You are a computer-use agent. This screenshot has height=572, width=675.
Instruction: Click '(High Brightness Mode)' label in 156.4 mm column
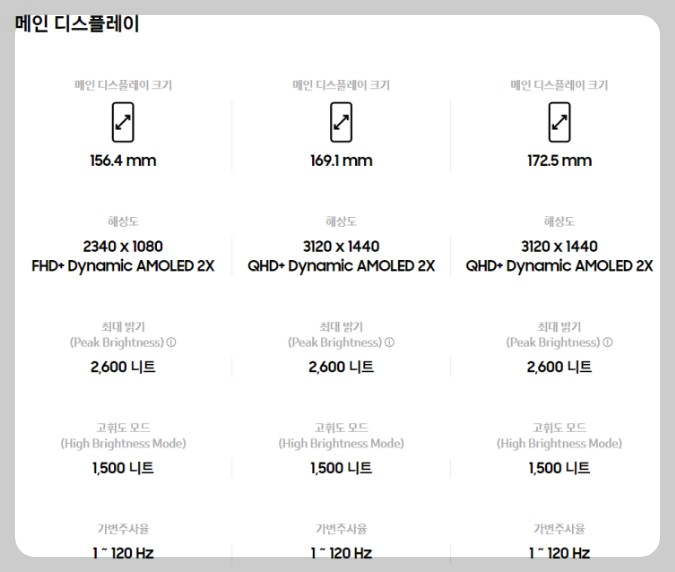(123, 444)
